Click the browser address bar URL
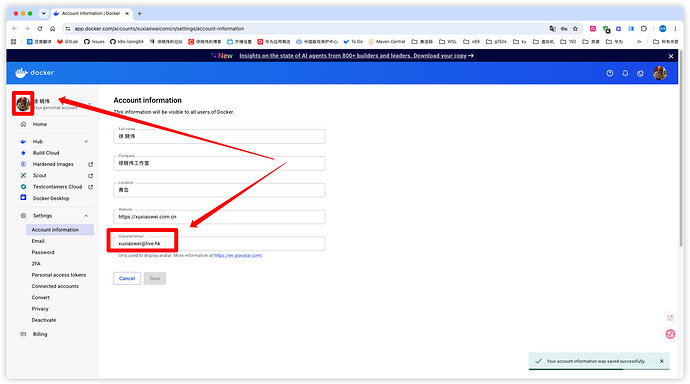The width and height of the screenshot is (690, 384). 159,29
